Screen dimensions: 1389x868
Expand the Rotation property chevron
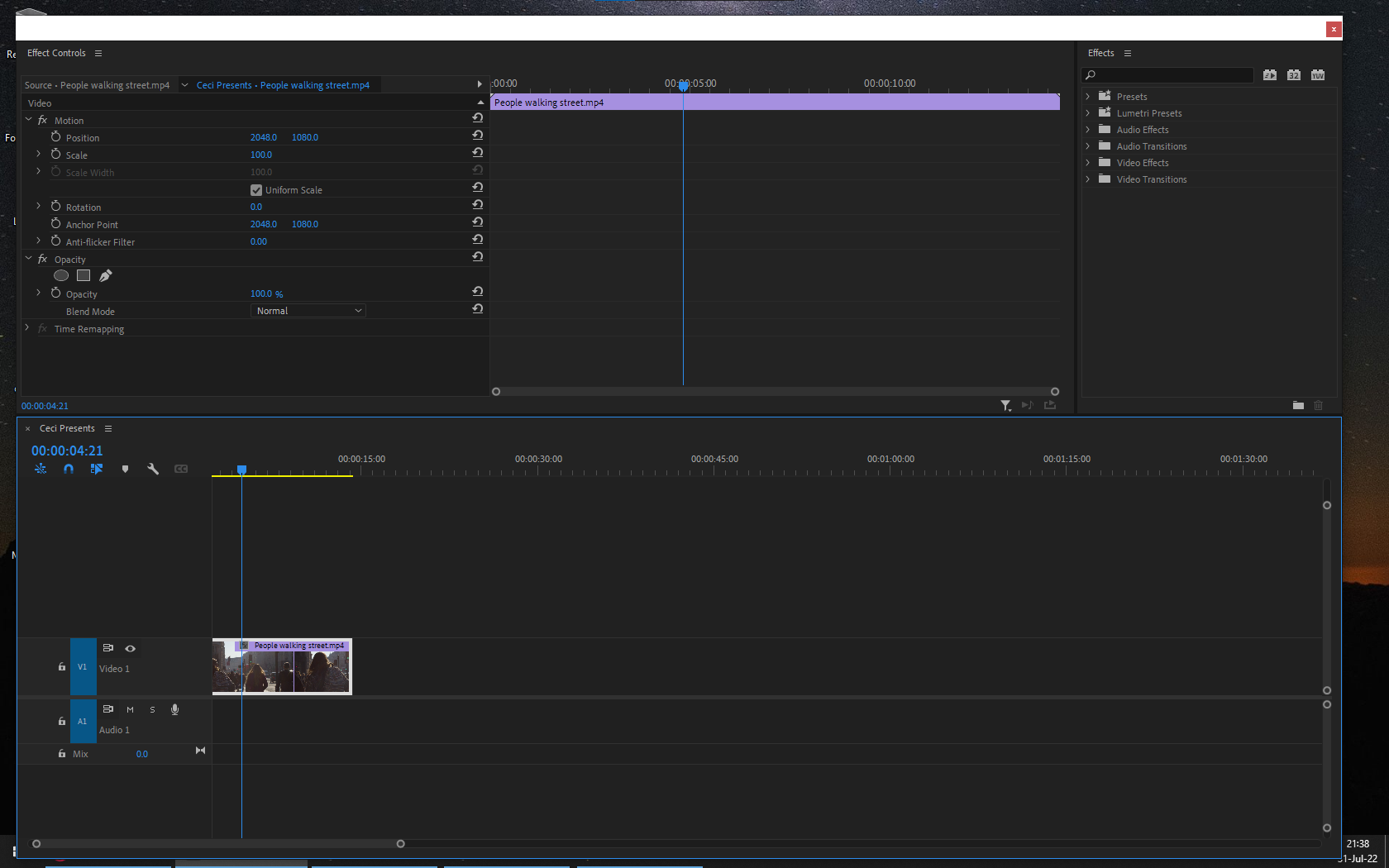(x=37, y=206)
